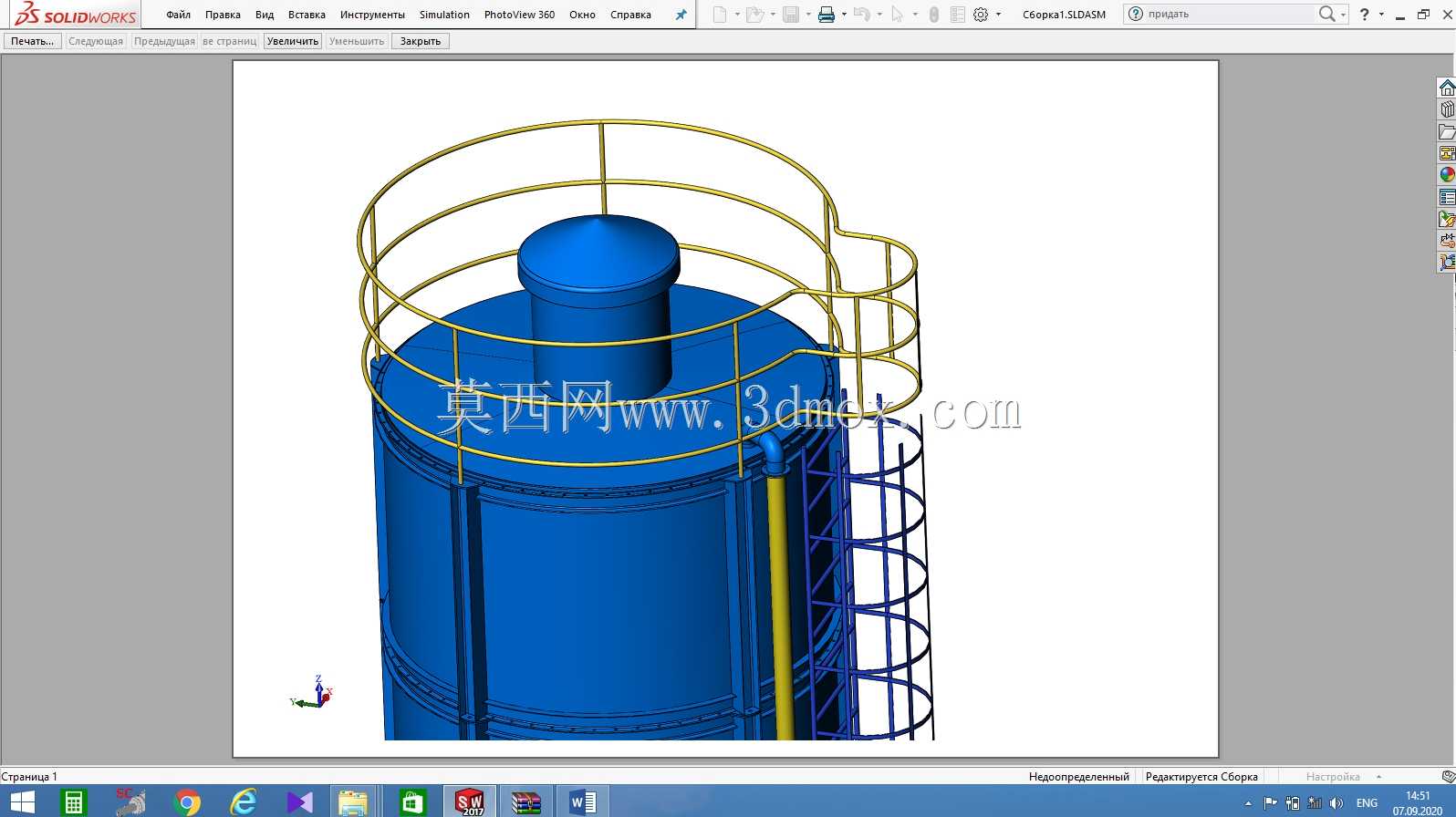Click the magnifier search icon
The width and height of the screenshot is (1456, 817).
1326,14
